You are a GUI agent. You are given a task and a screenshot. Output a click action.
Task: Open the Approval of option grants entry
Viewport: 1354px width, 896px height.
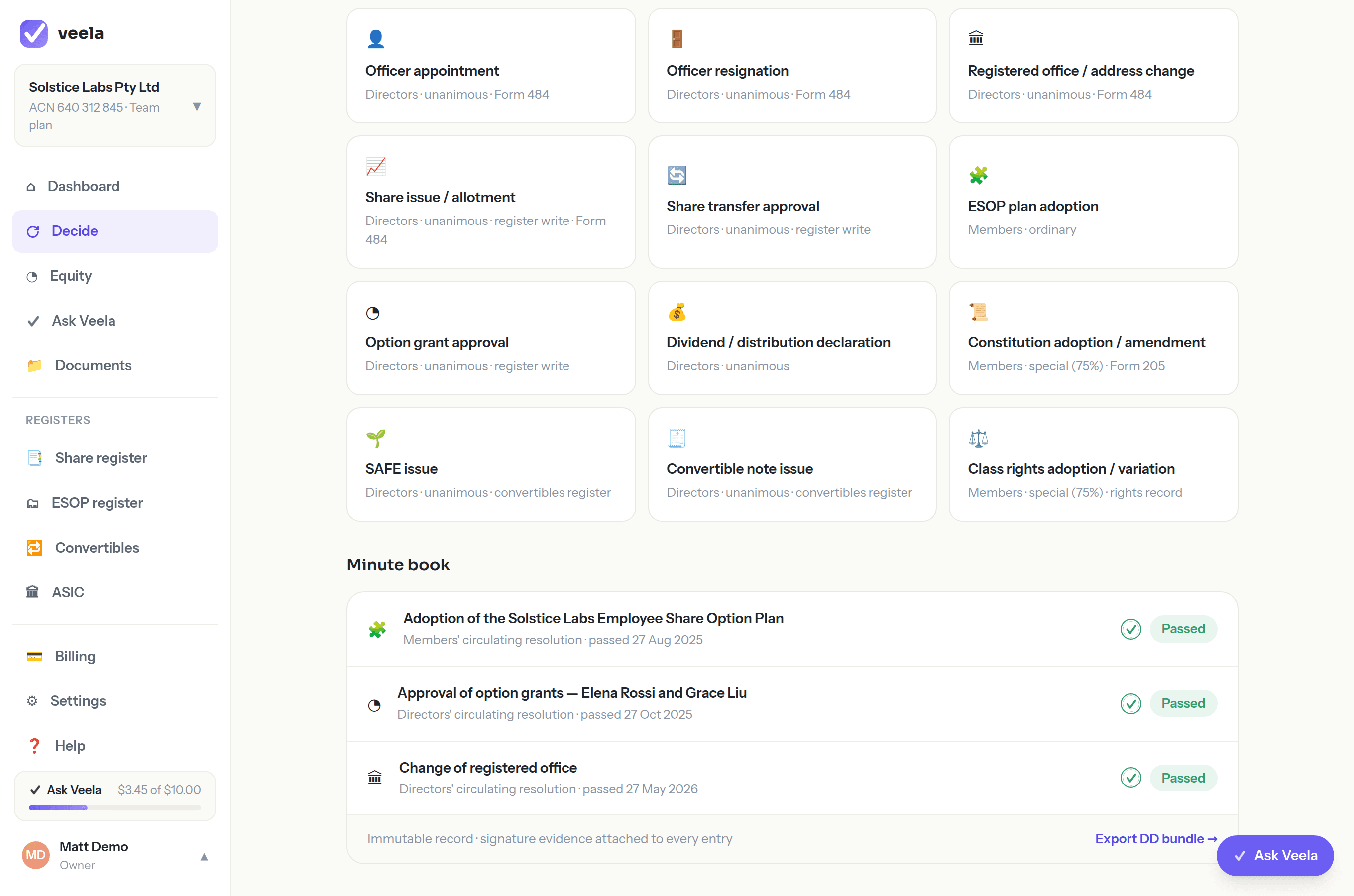792,704
